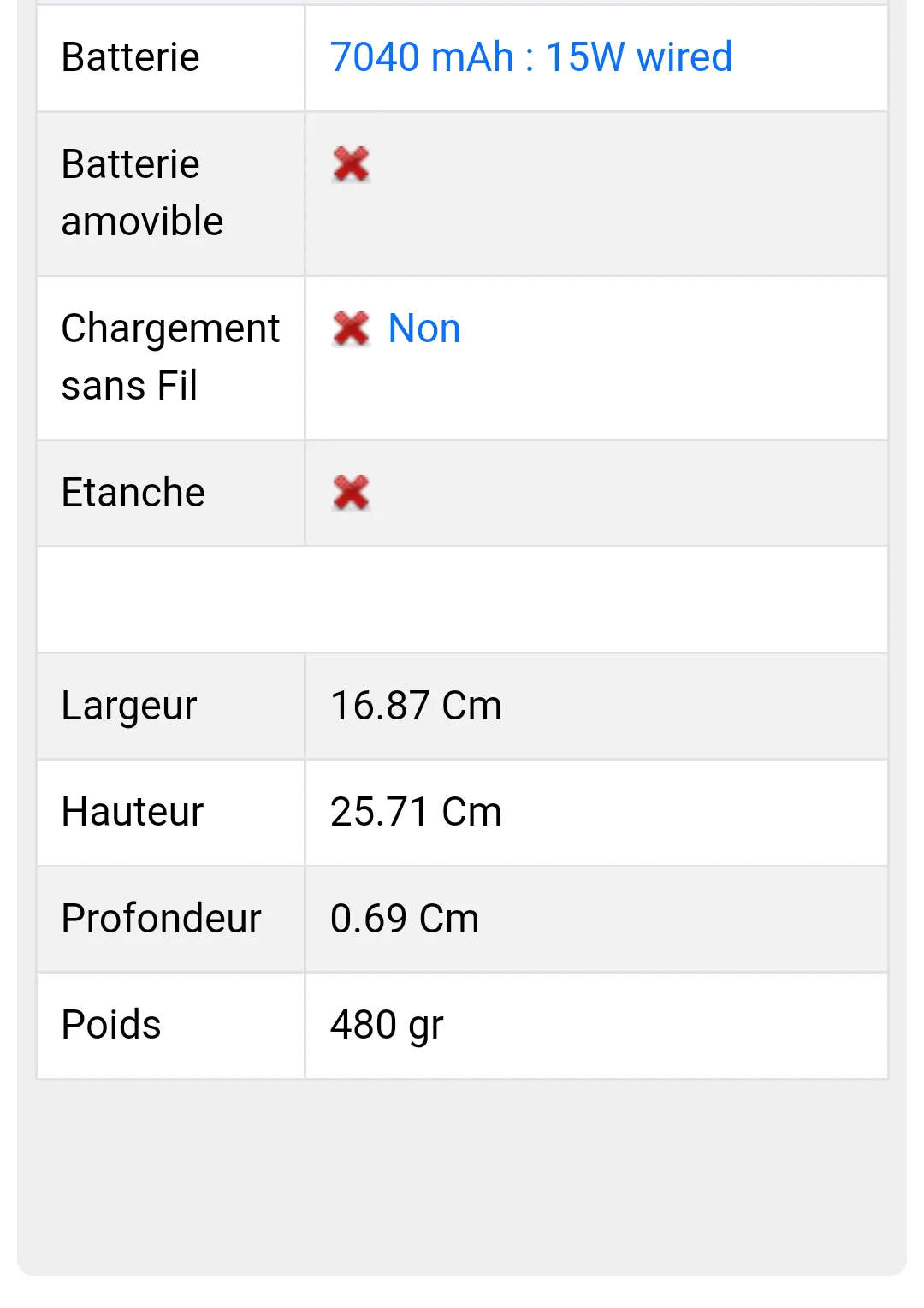Click the empty separator row above Largeur

462,601
